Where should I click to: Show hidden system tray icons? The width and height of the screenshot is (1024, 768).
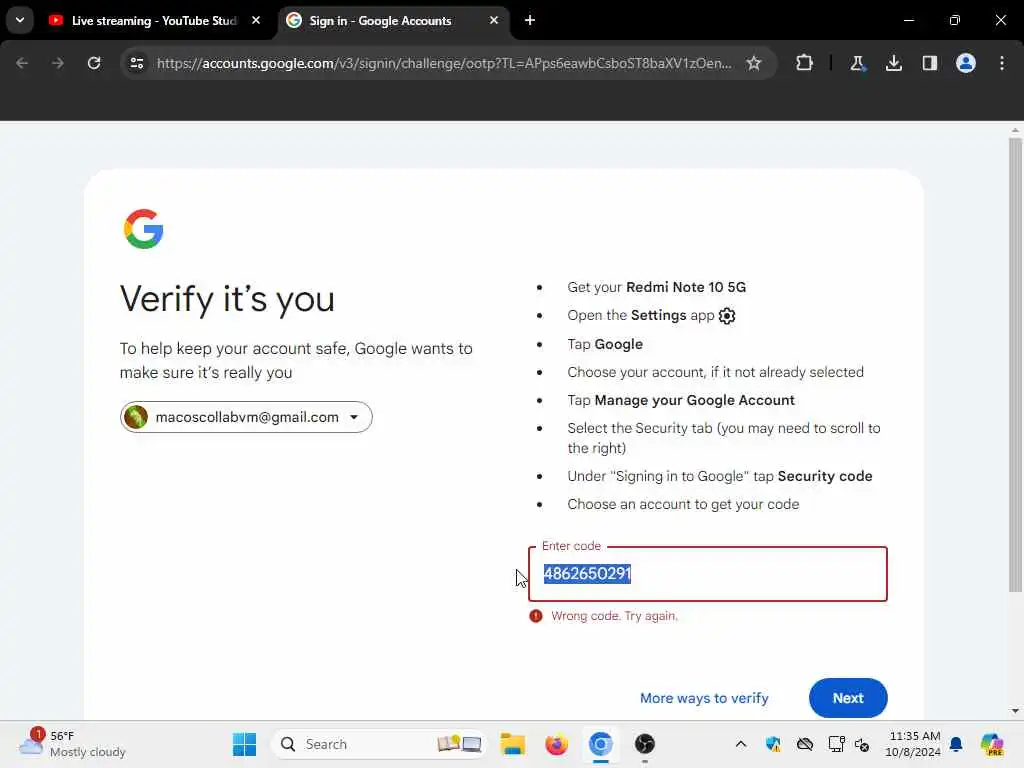(x=741, y=744)
